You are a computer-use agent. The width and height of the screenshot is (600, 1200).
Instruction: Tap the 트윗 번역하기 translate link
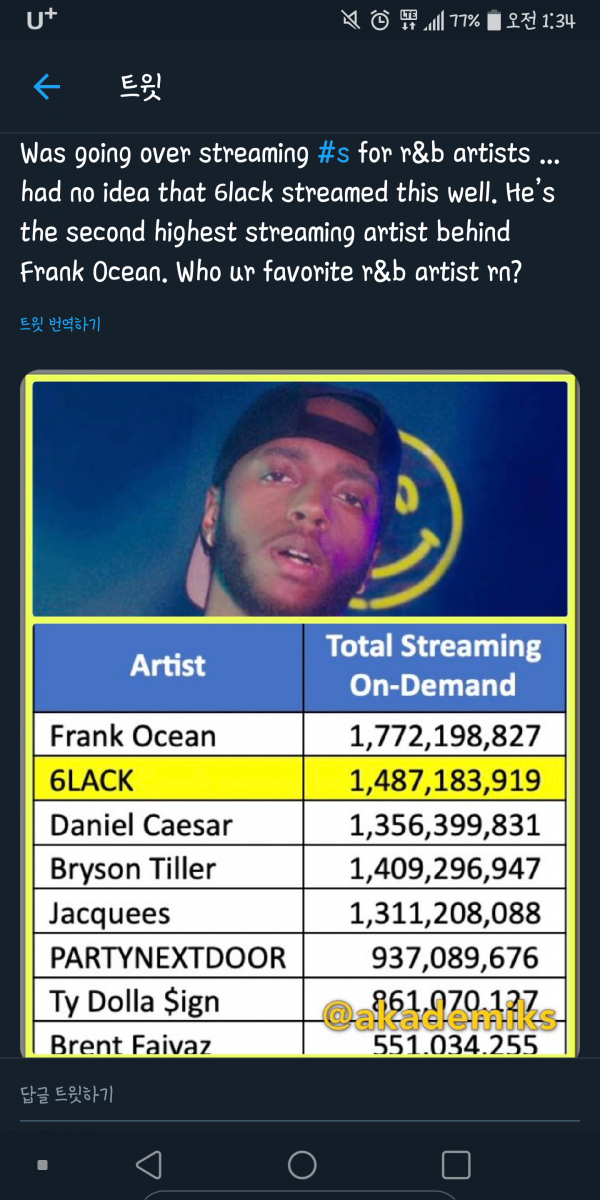tap(60, 324)
